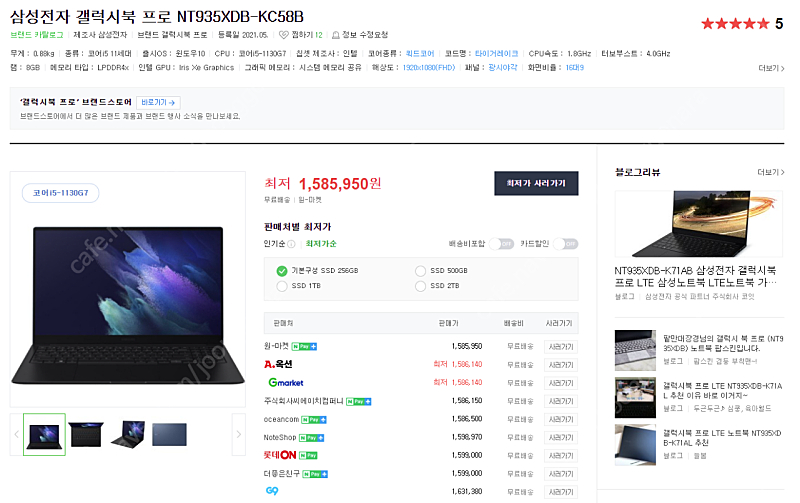Select the first front-view laptop thumbnail
Image resolution: width=800 pixels, height=503 pixels.
[44, 435]
